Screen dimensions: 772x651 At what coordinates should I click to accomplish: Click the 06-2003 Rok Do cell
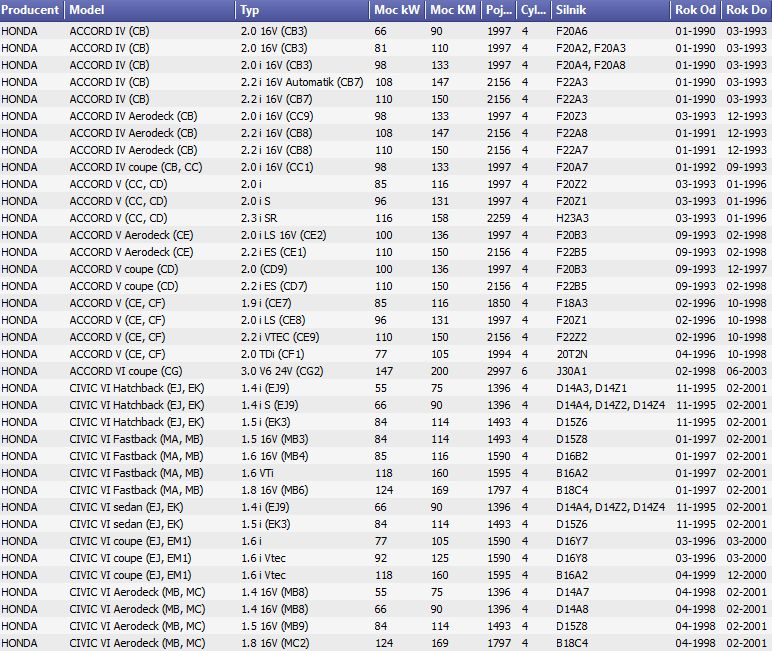746,371
